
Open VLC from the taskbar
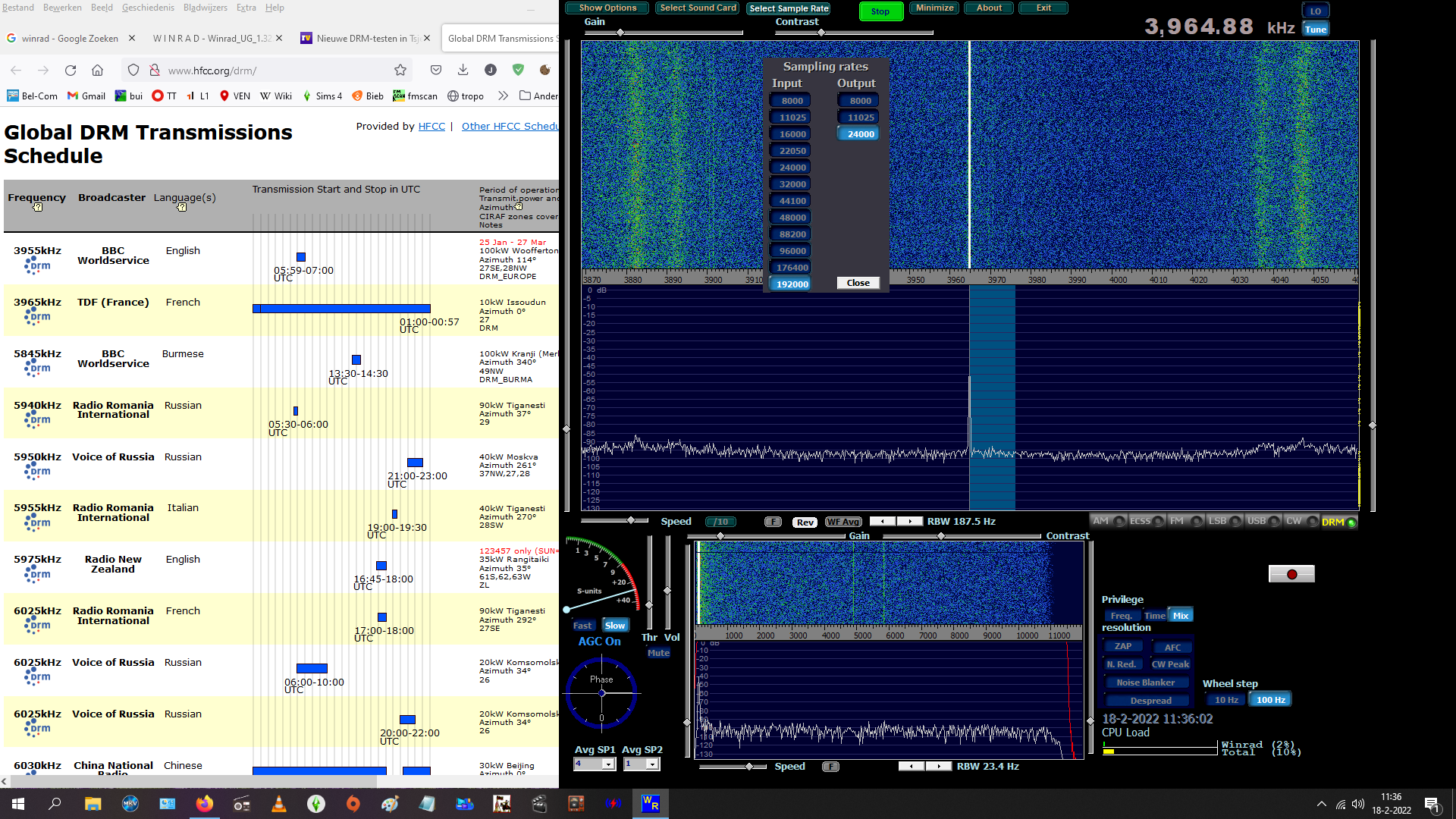[x=279, y=804]
